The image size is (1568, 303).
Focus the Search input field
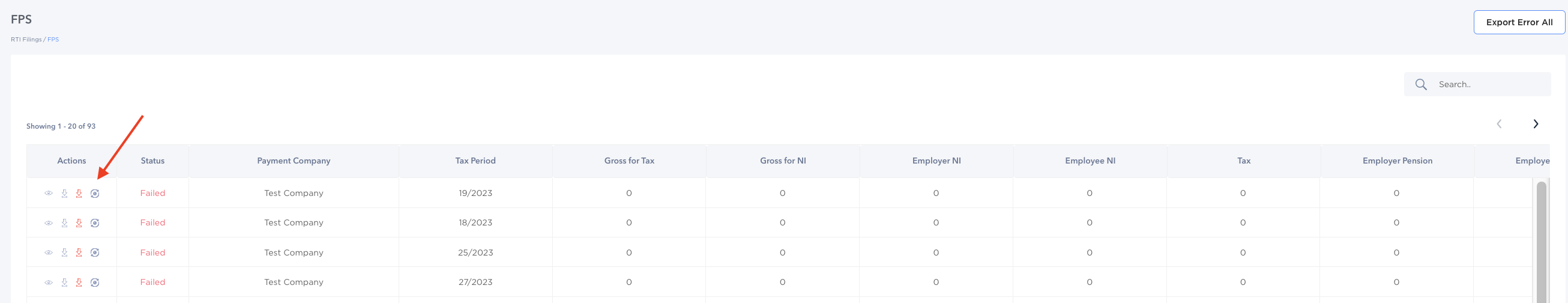(1491, 85)
